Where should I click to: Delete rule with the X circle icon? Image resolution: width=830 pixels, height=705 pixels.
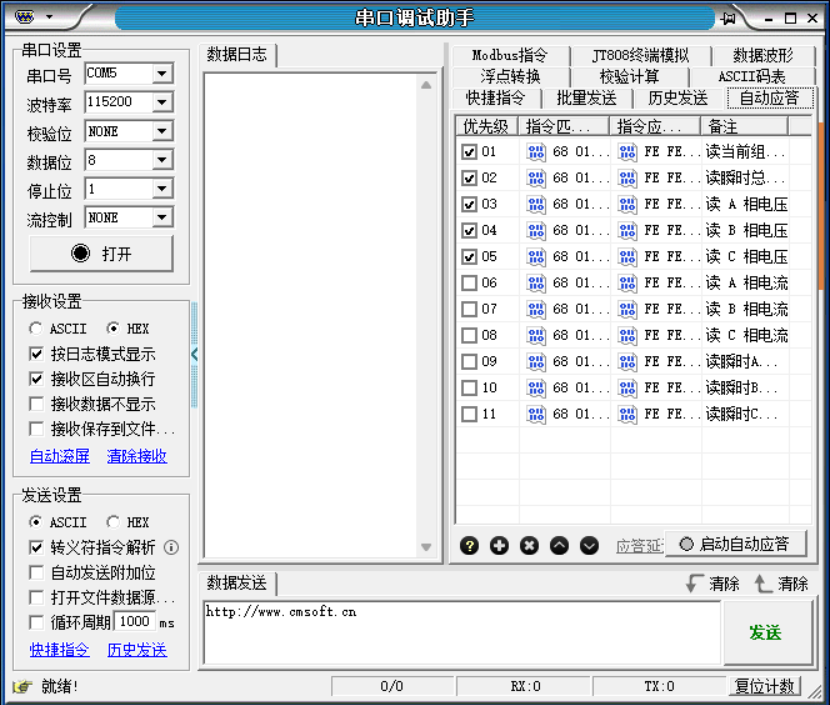tap(529, 545)
